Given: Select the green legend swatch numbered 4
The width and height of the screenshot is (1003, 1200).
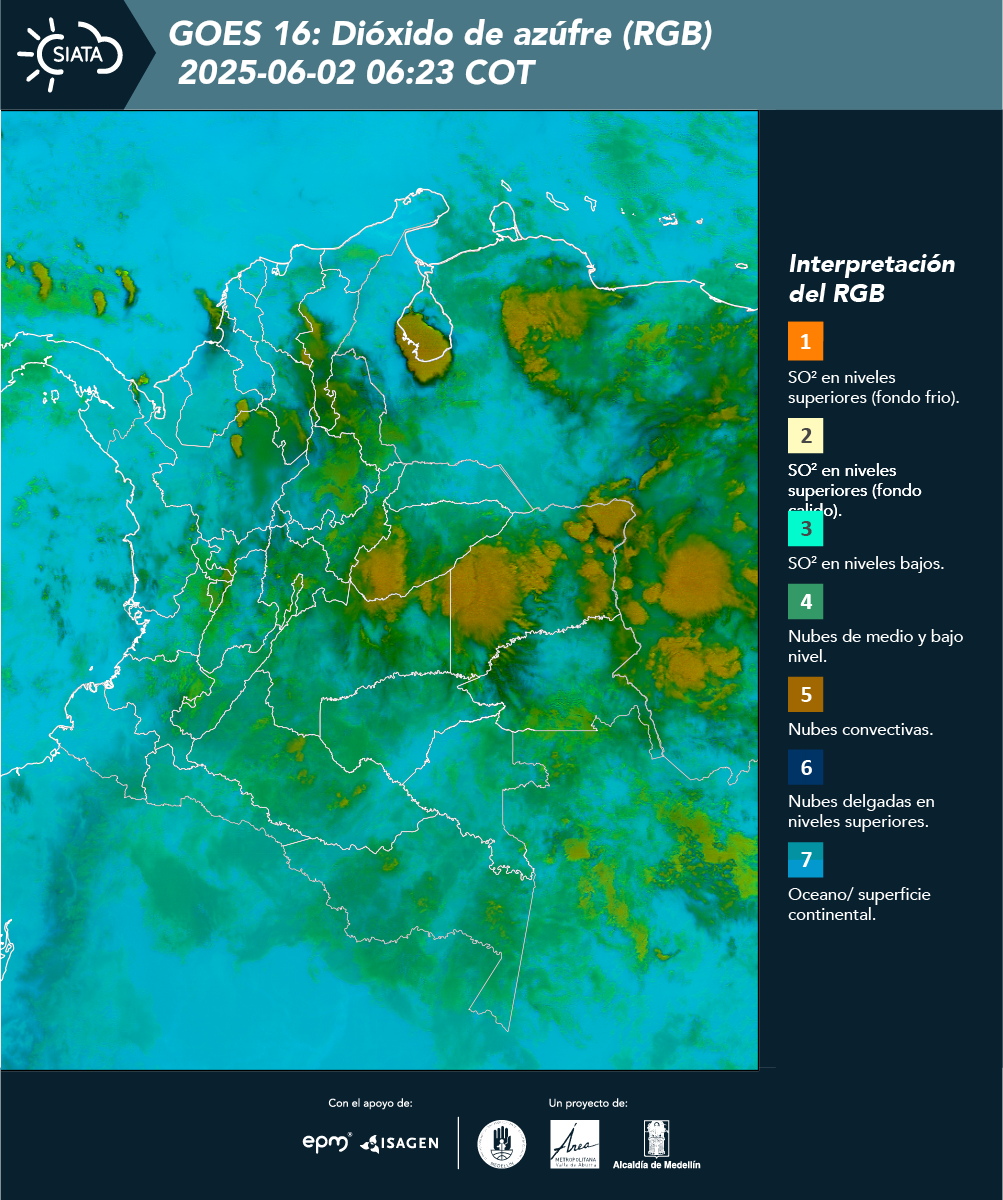Looking at the screenshot, I should (805, 601).
